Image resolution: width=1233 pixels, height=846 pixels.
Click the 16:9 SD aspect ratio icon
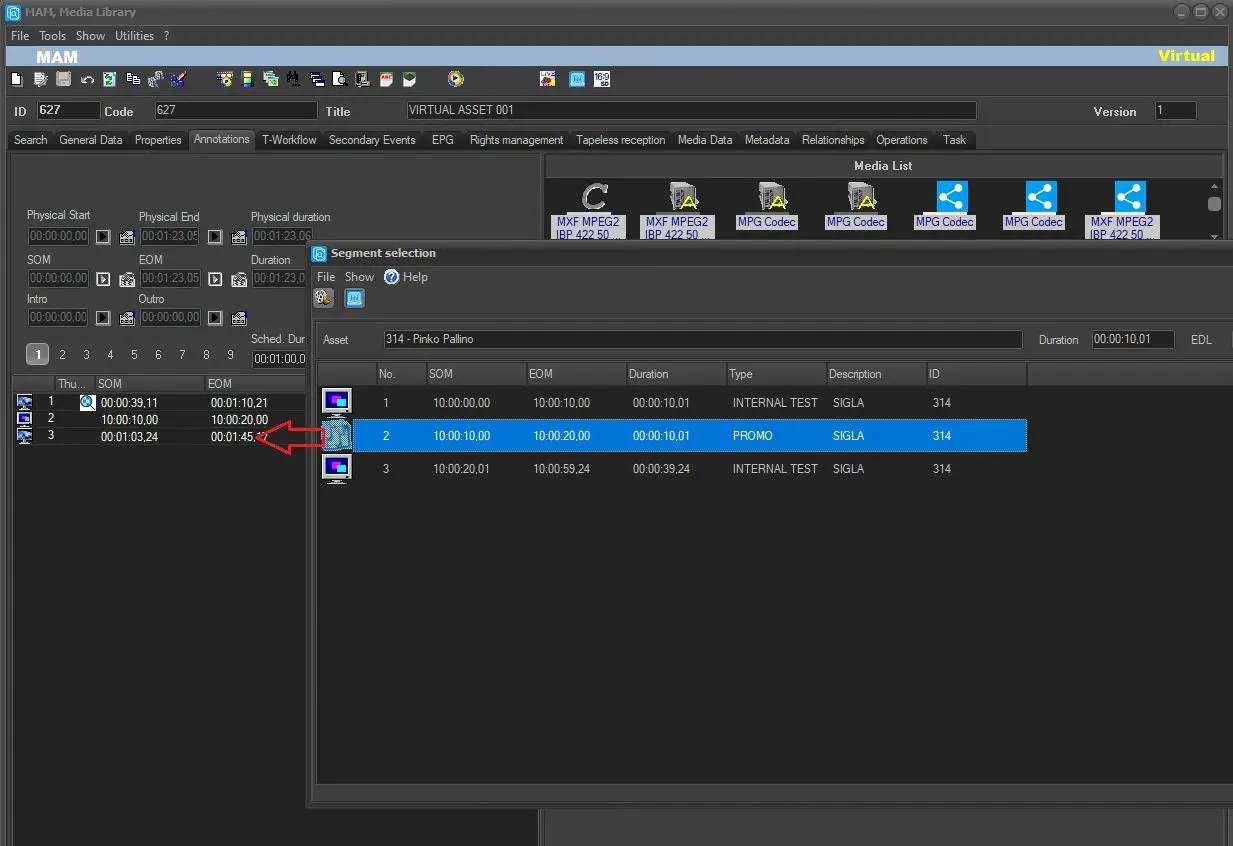pos(602,79)
